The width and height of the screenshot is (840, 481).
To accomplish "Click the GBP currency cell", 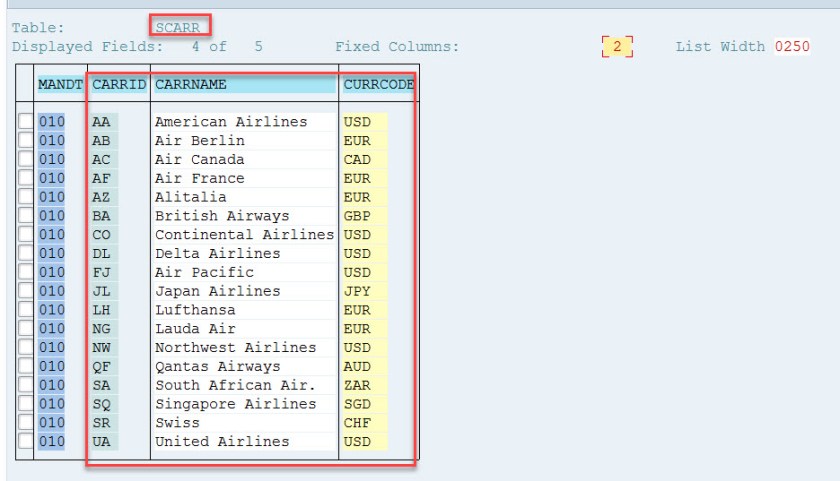I will tap(357, 216).
